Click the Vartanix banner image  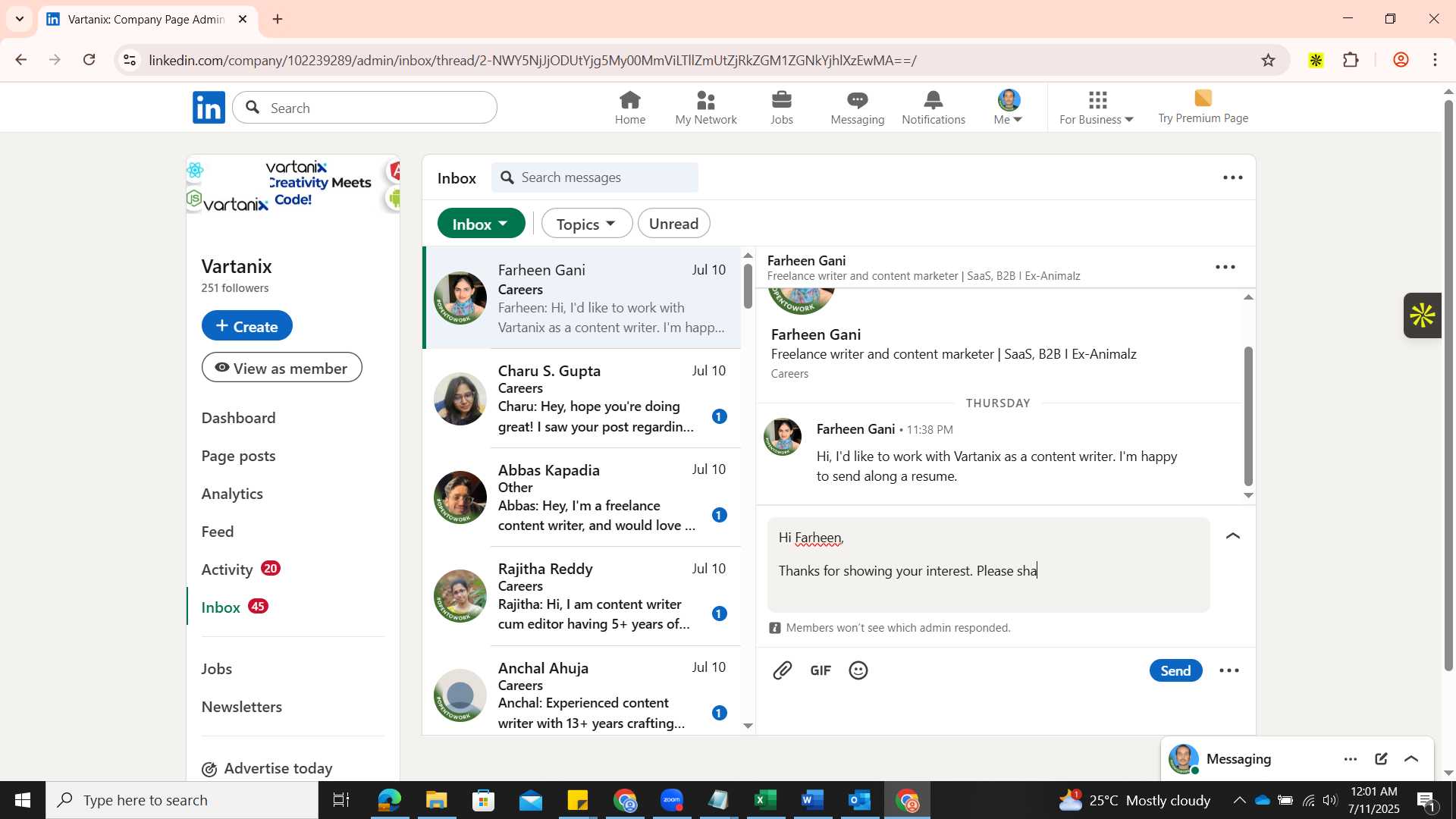coord(293,184)
